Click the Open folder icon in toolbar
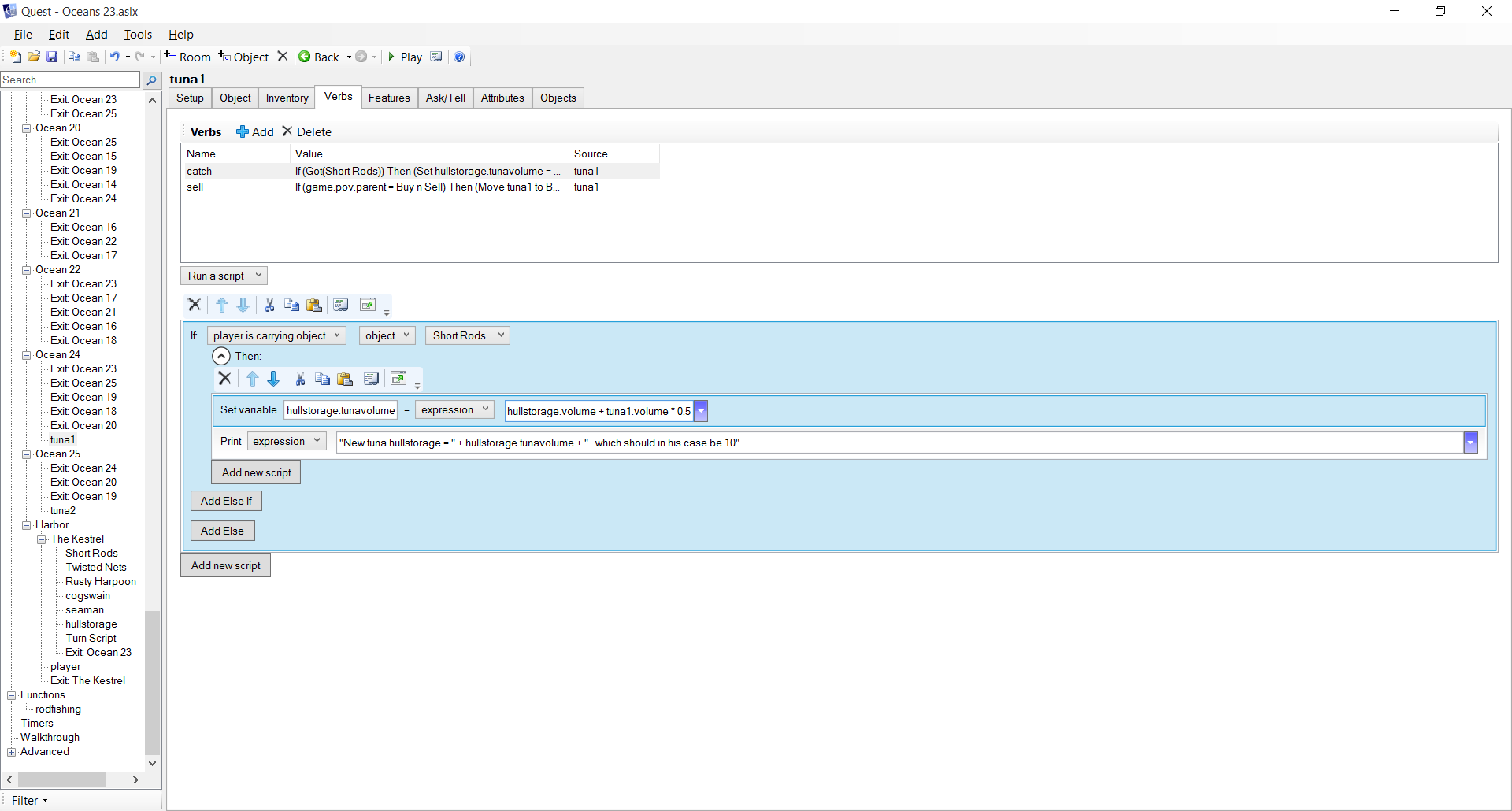Image resolution: width=1512 pixels, height=811 pixels. (x=34, y=57)
